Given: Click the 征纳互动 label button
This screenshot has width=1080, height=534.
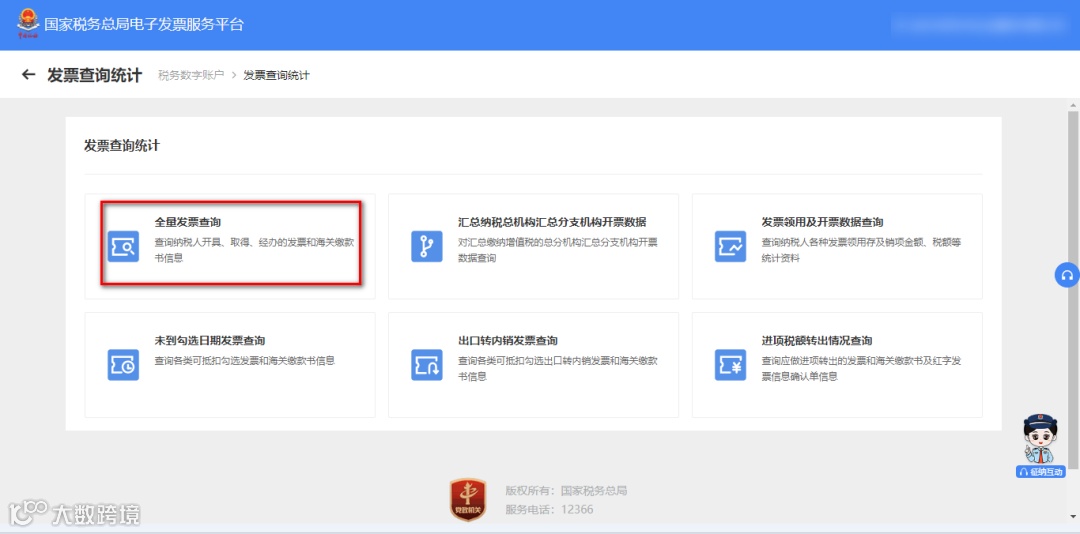Looking at the screenshot, I should tap(1041, 472).
